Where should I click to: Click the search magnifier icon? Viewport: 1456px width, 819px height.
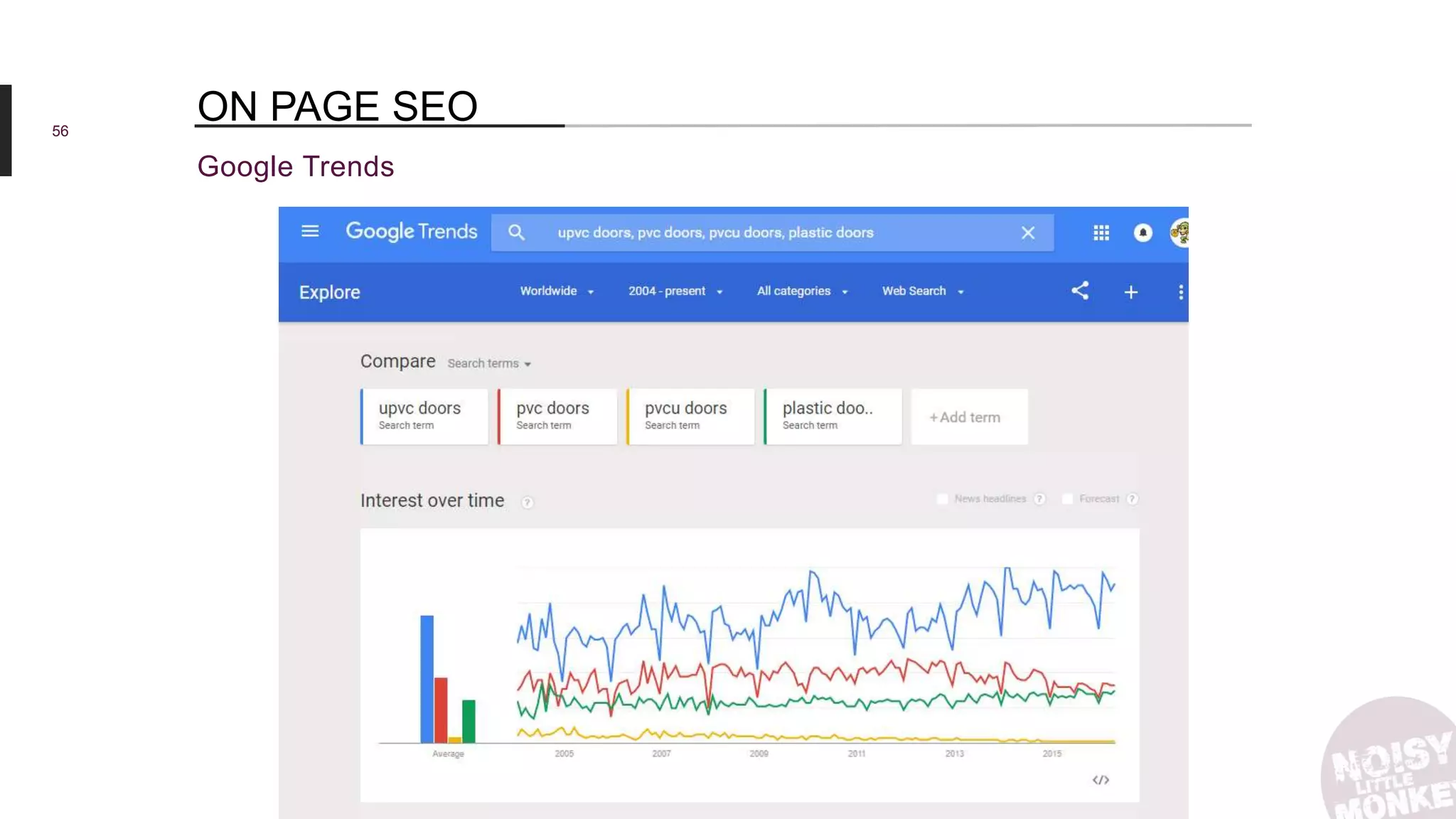(517, 232)
